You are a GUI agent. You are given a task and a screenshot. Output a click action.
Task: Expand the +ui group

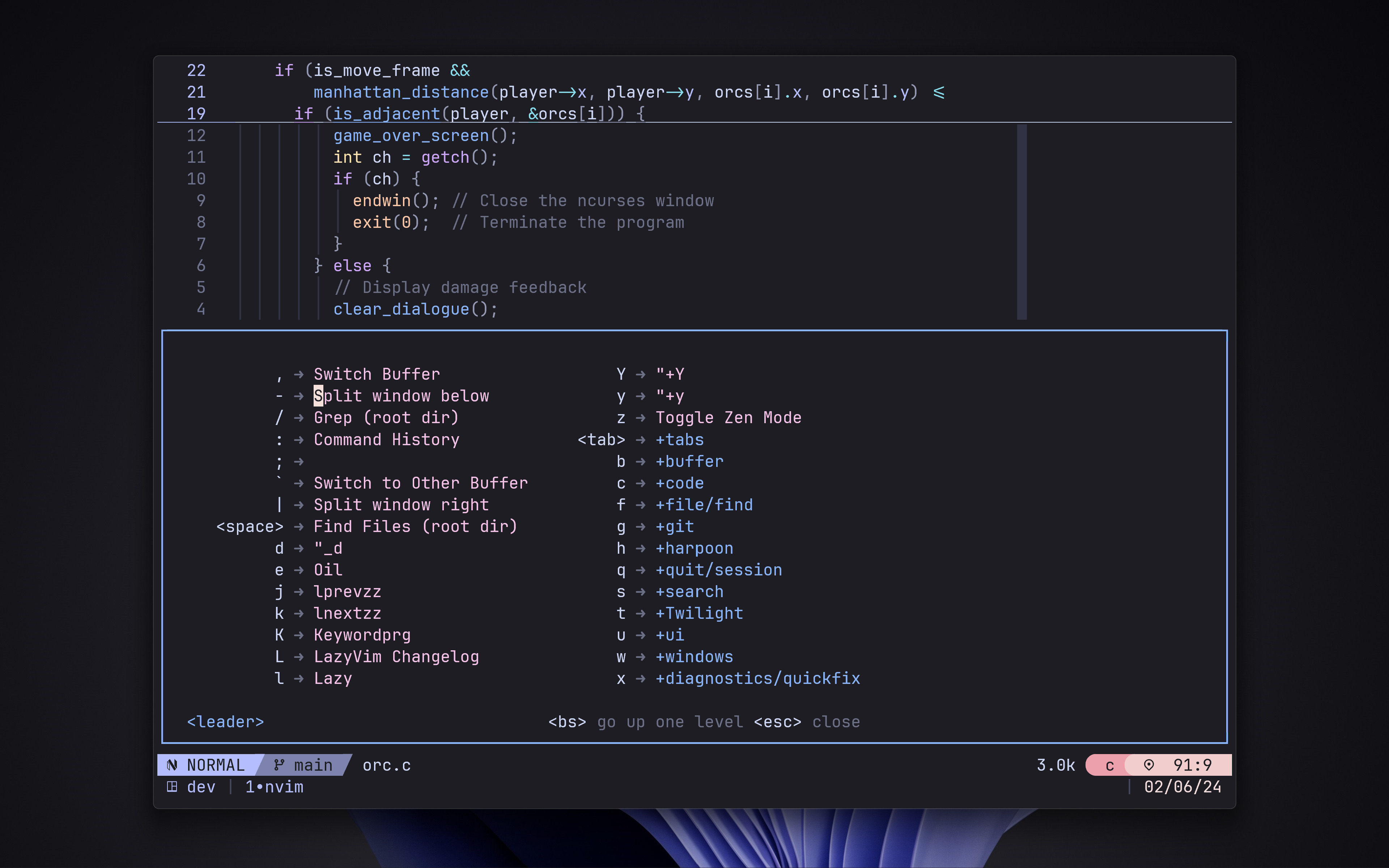click(x=670, y=635)
